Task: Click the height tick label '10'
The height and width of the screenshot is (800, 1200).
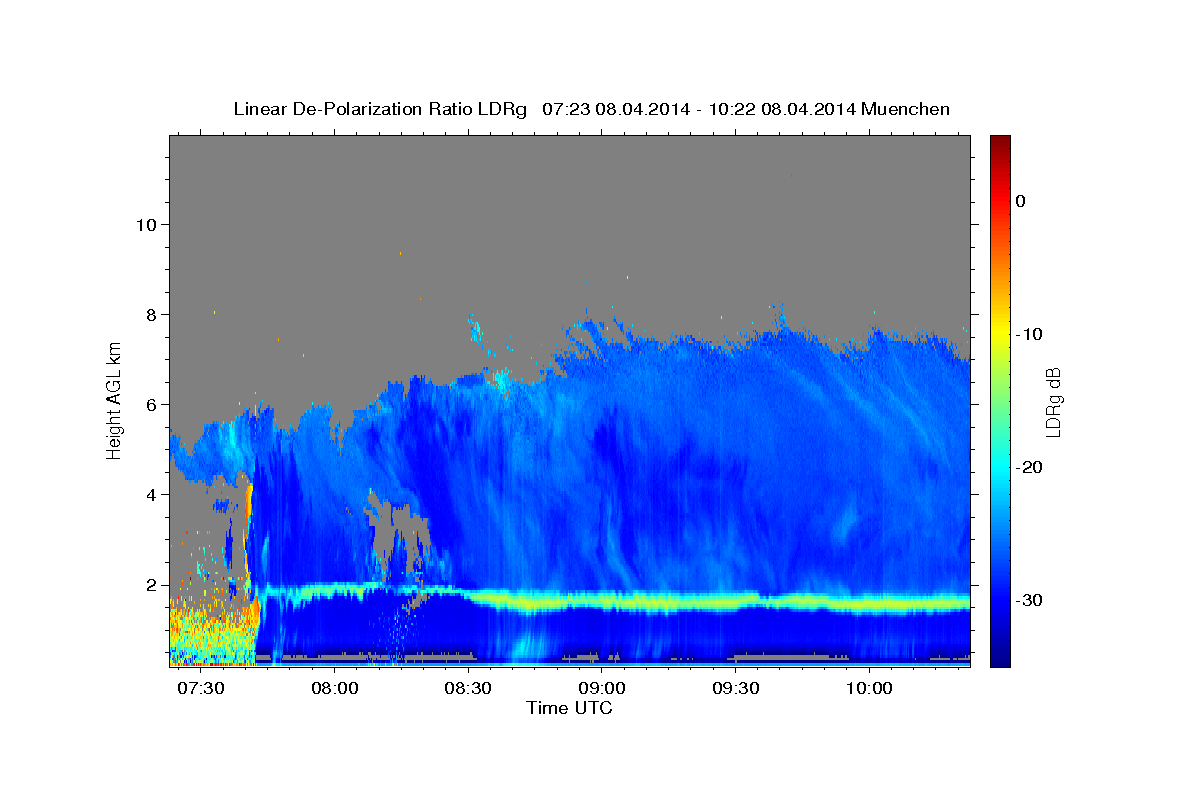Action: click(149, 225)
